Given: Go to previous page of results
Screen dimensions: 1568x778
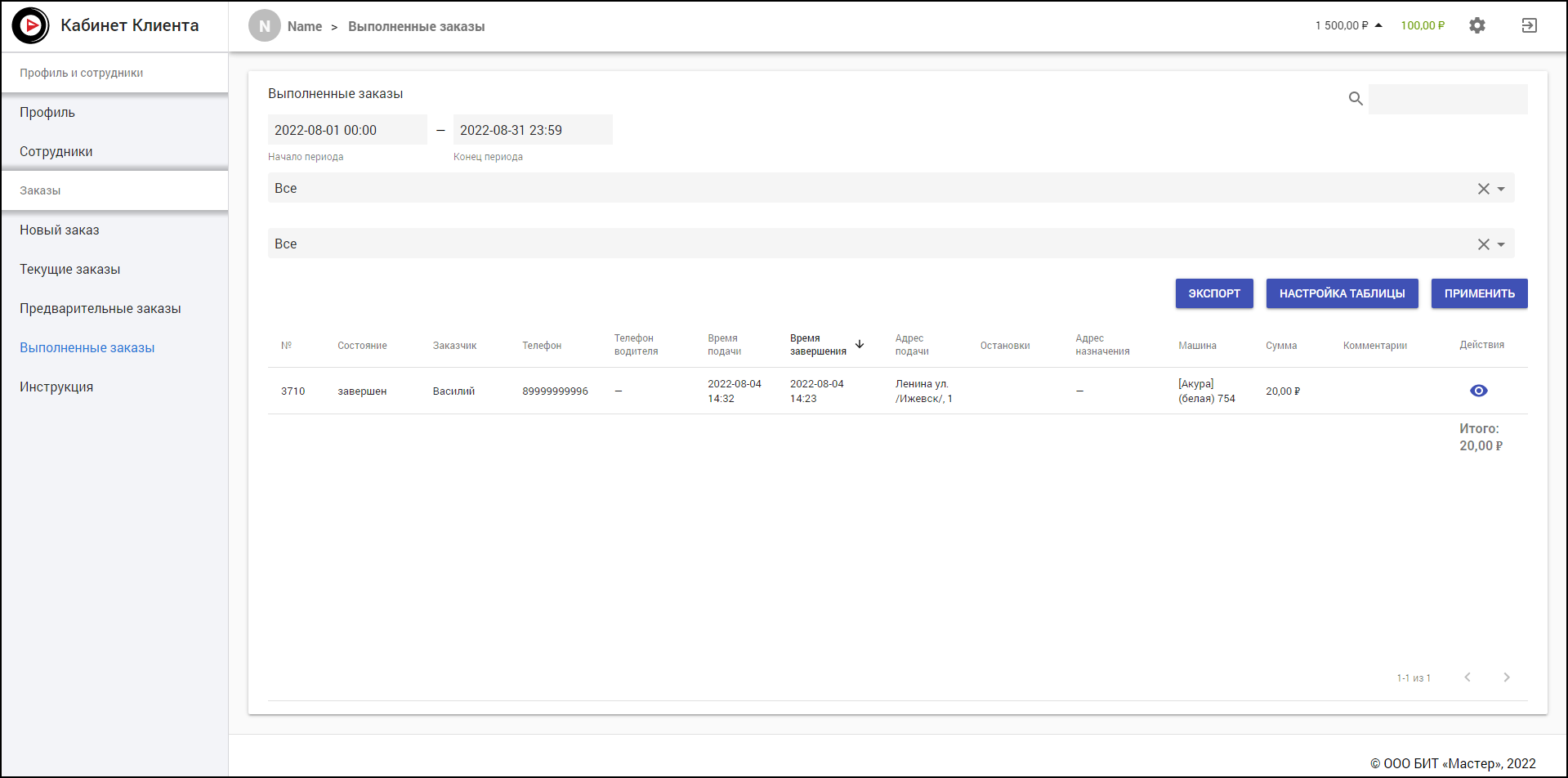Looking at the screenshot, I should click(1467, 677).
